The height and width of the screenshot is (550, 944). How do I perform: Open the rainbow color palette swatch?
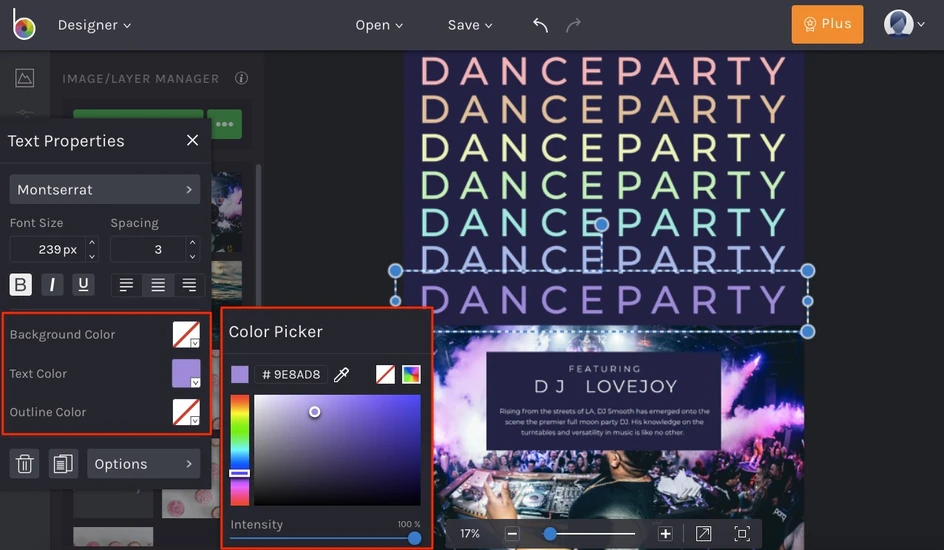[411, 374]
